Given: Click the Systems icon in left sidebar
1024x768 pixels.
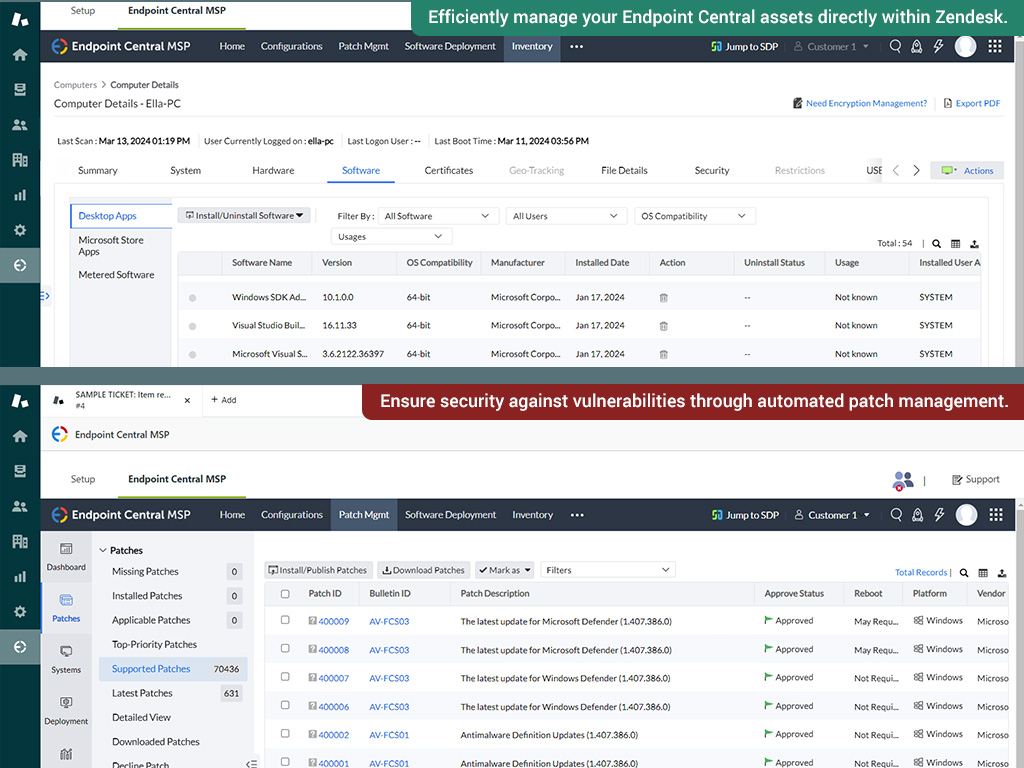Looking at the screenshot, I should tap(66, 658).
